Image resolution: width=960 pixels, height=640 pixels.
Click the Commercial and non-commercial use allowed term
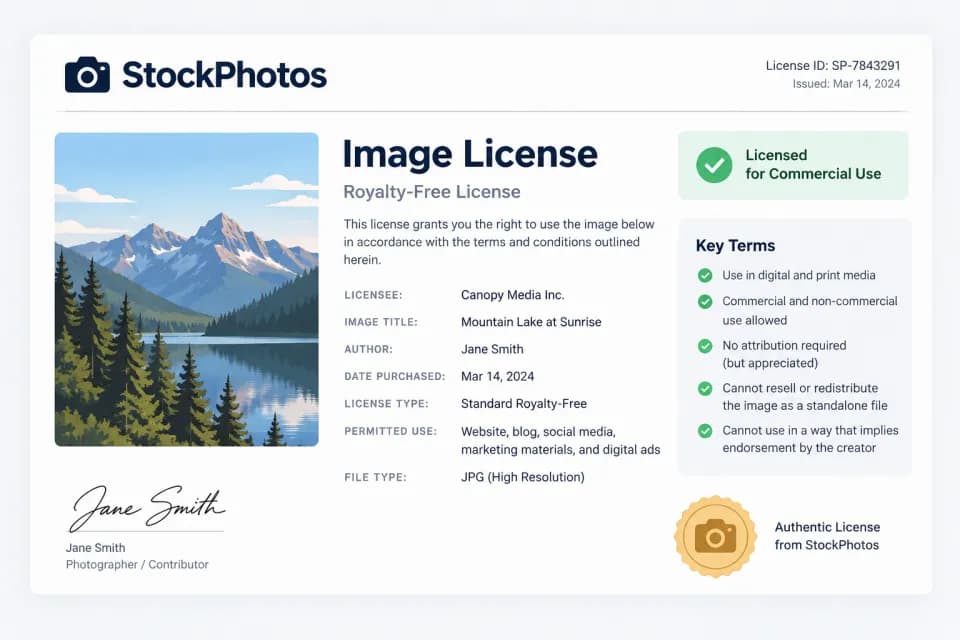[809, 311]
